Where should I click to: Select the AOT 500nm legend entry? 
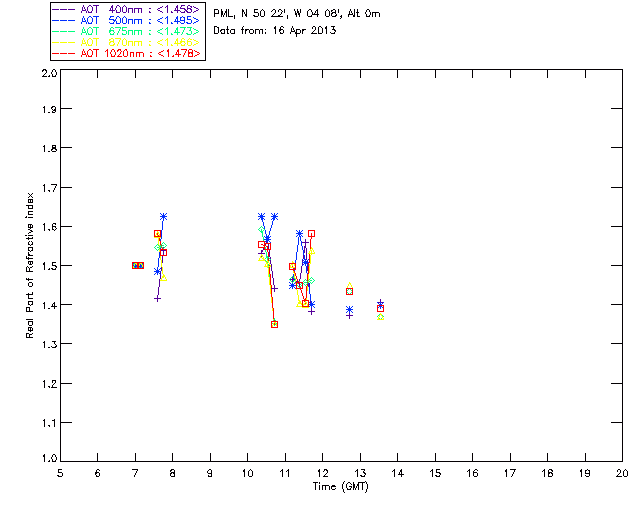(x=126, y=20)
